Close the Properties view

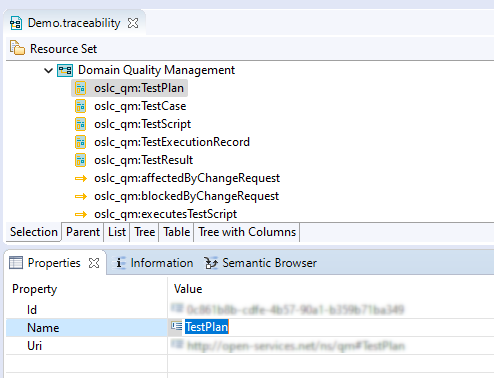pos(94,263)
